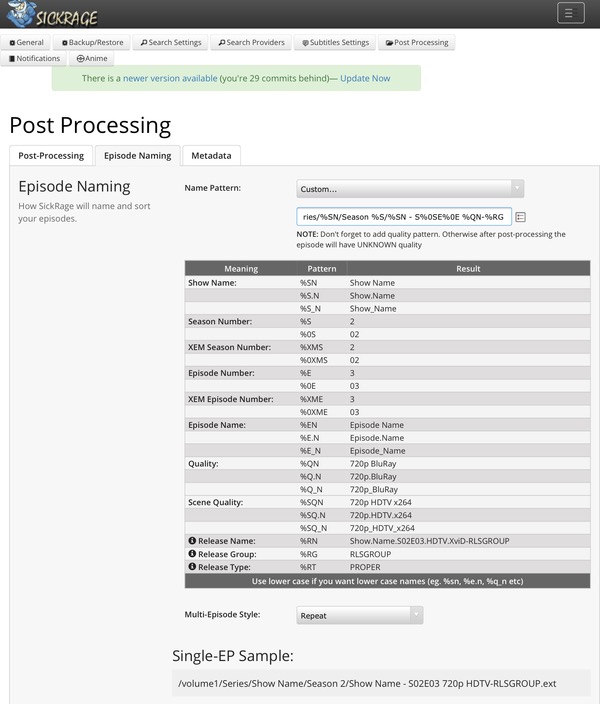Open the General settings page
600x704 pixels.
click(27, 43)
